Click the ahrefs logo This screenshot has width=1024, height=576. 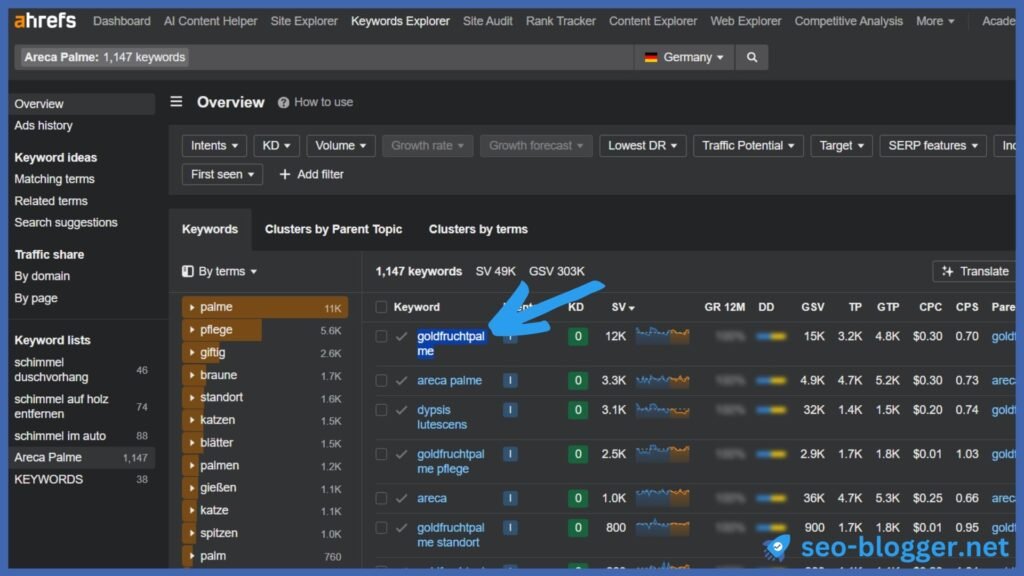click(45, 21)
